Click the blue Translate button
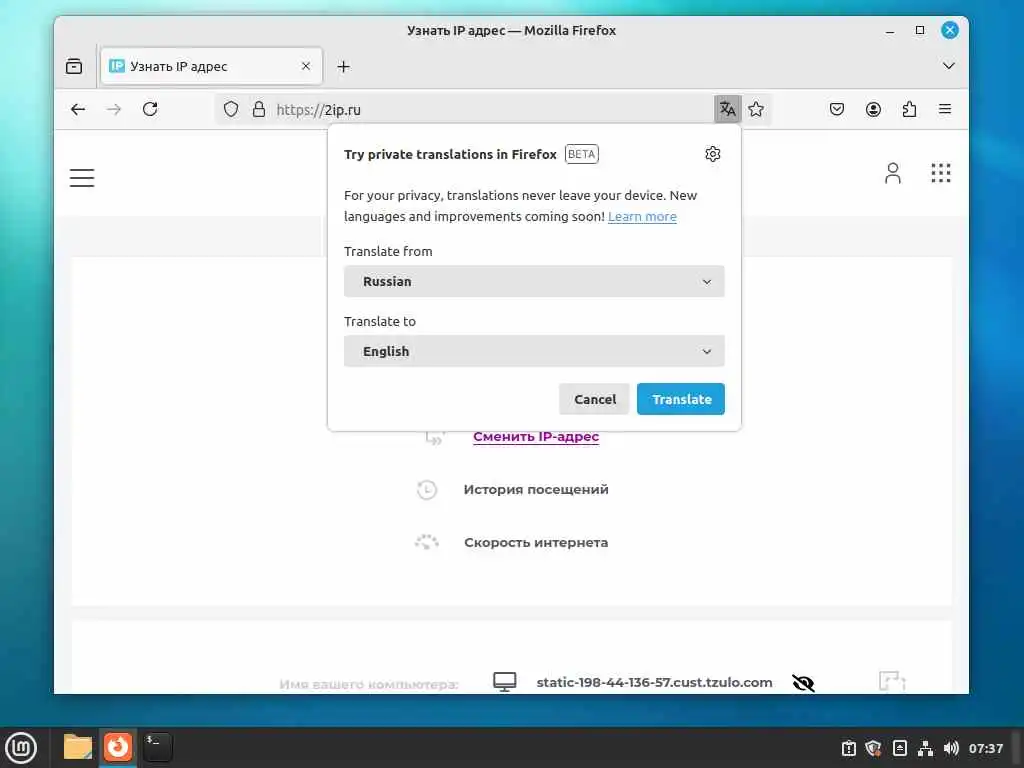1024x768 pixels. click(681, 399)
